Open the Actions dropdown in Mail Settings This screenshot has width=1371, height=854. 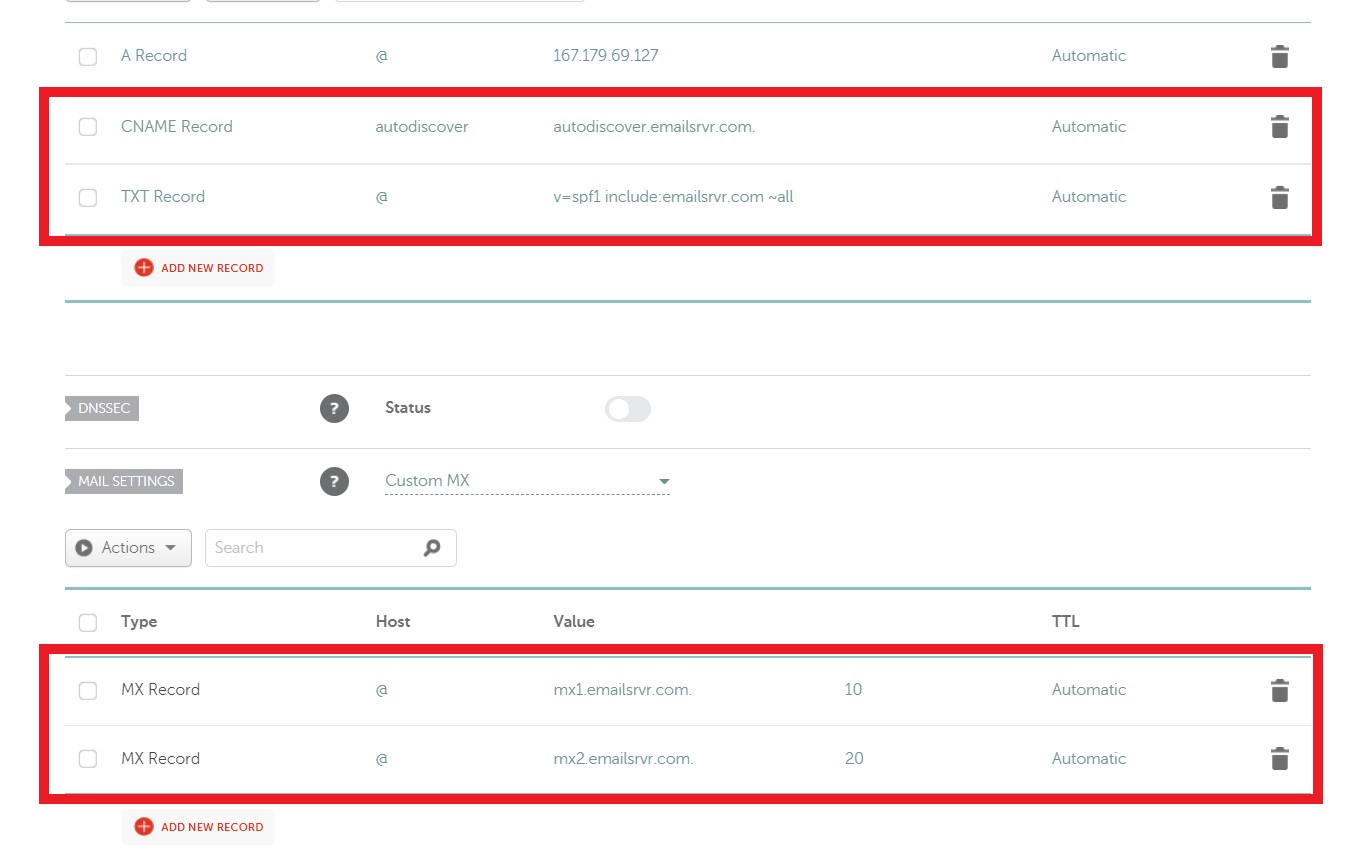tap(128, 548)
